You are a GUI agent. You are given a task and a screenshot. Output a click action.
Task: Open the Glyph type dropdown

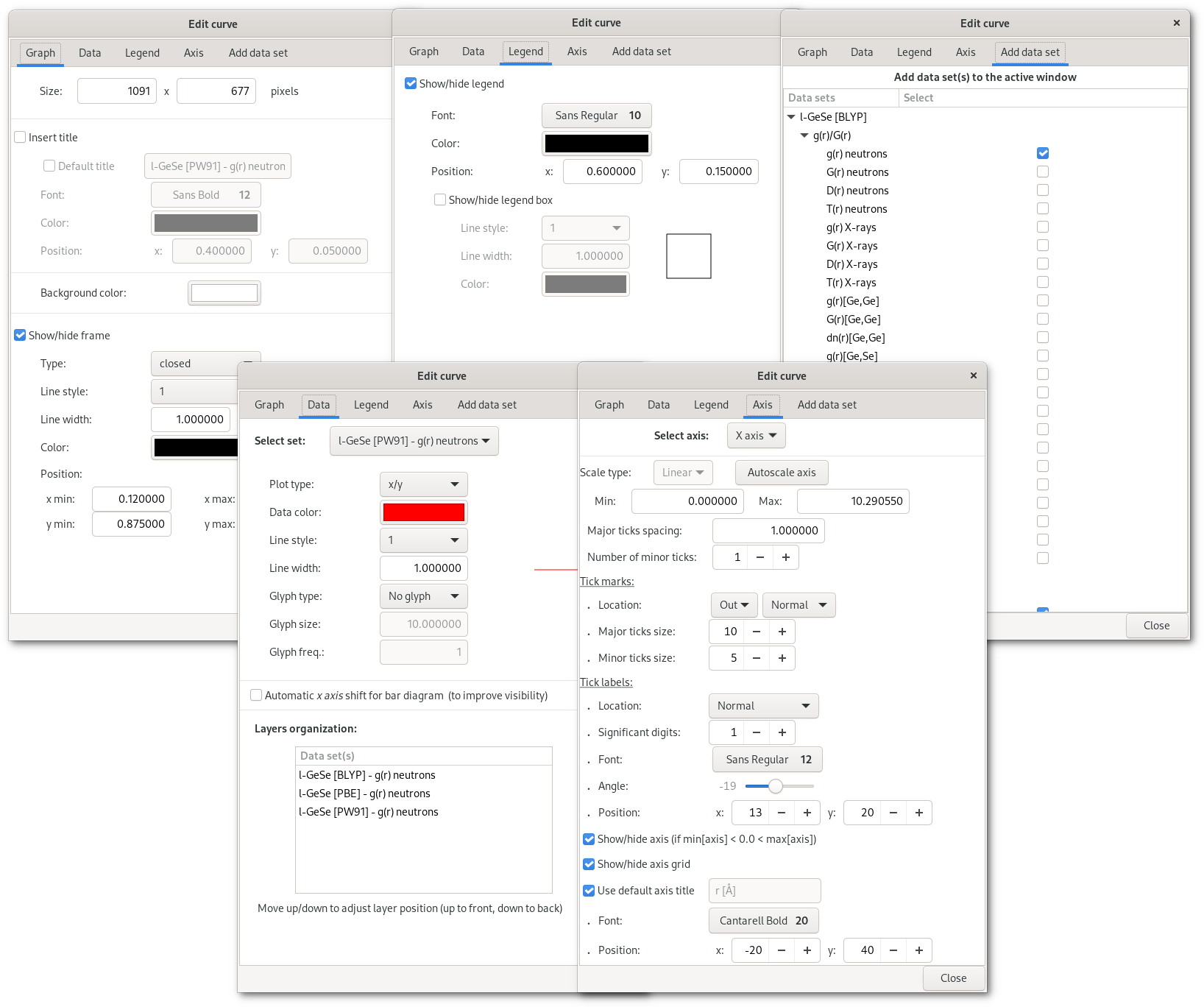click(x=423, y=596)
